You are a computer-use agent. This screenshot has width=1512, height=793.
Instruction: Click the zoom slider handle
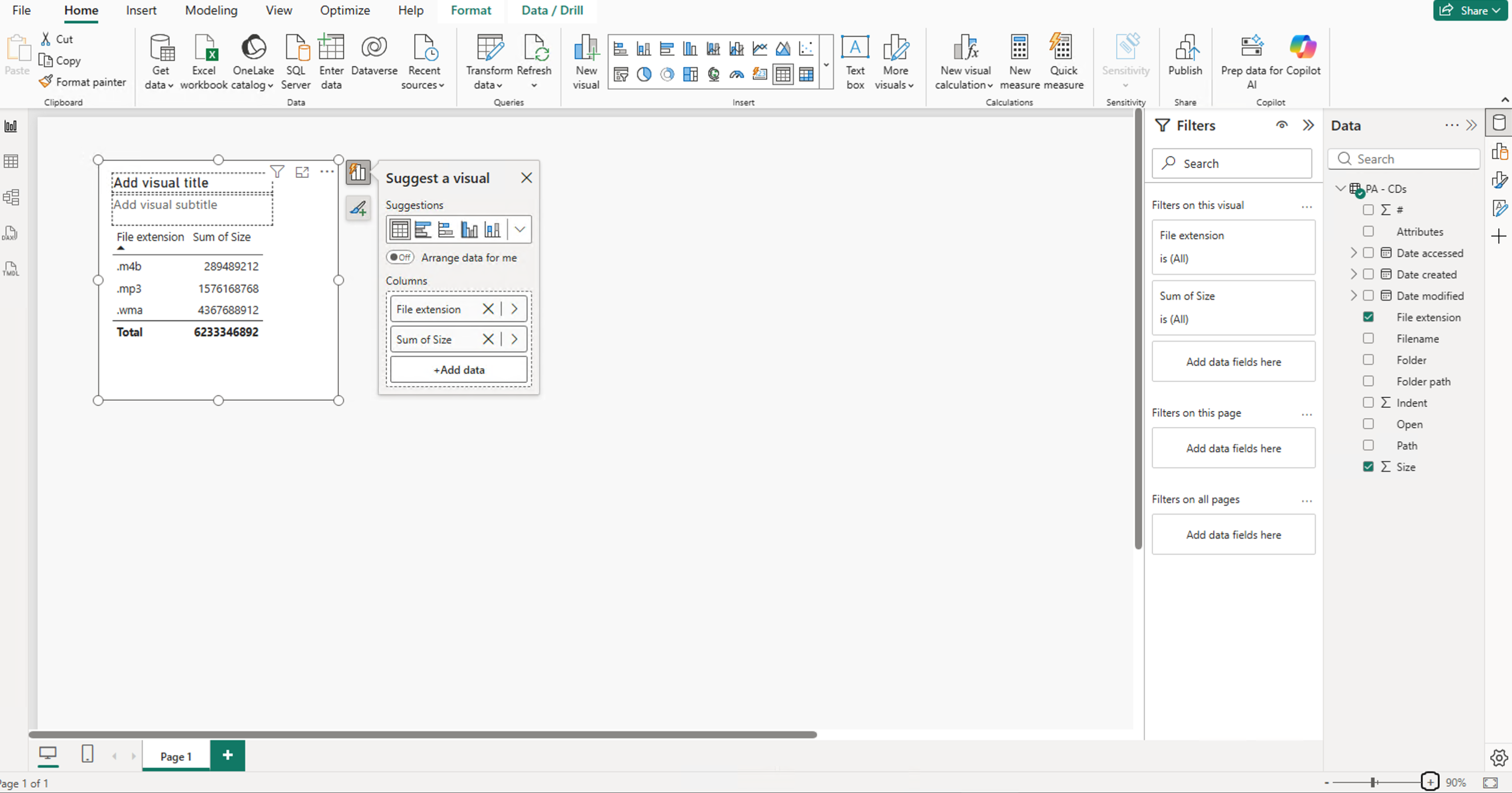[1374, 782]
